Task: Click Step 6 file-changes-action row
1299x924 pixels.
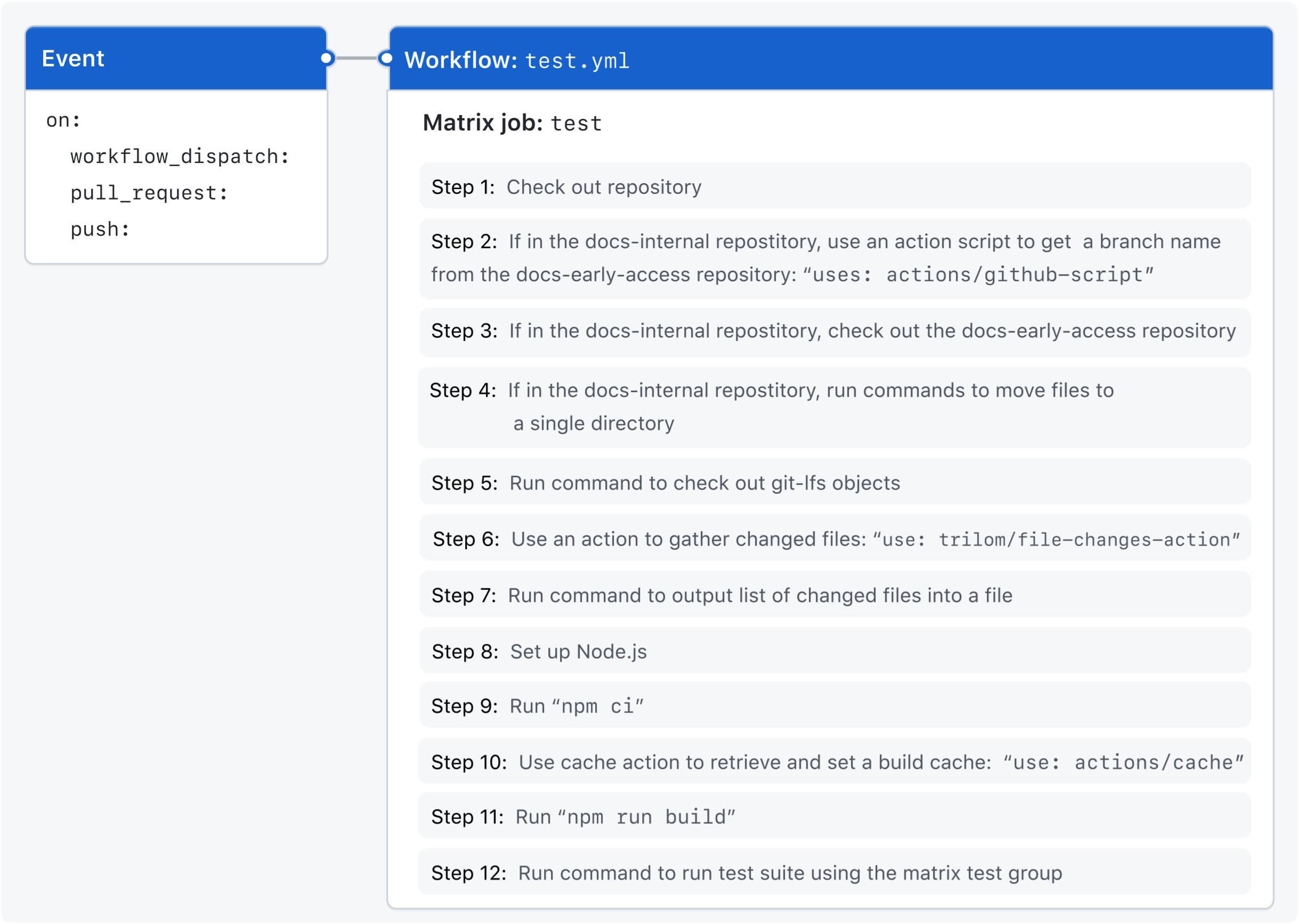Action: [x=834, y=538]
